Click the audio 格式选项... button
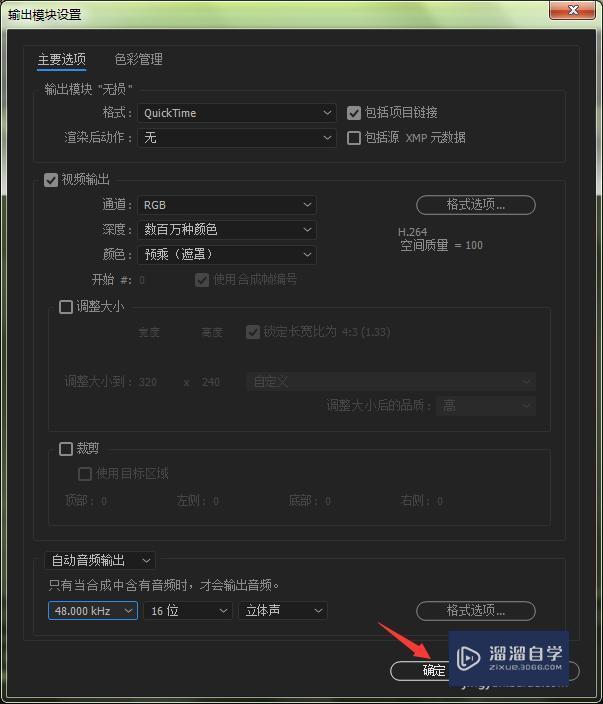 (475, 611)
